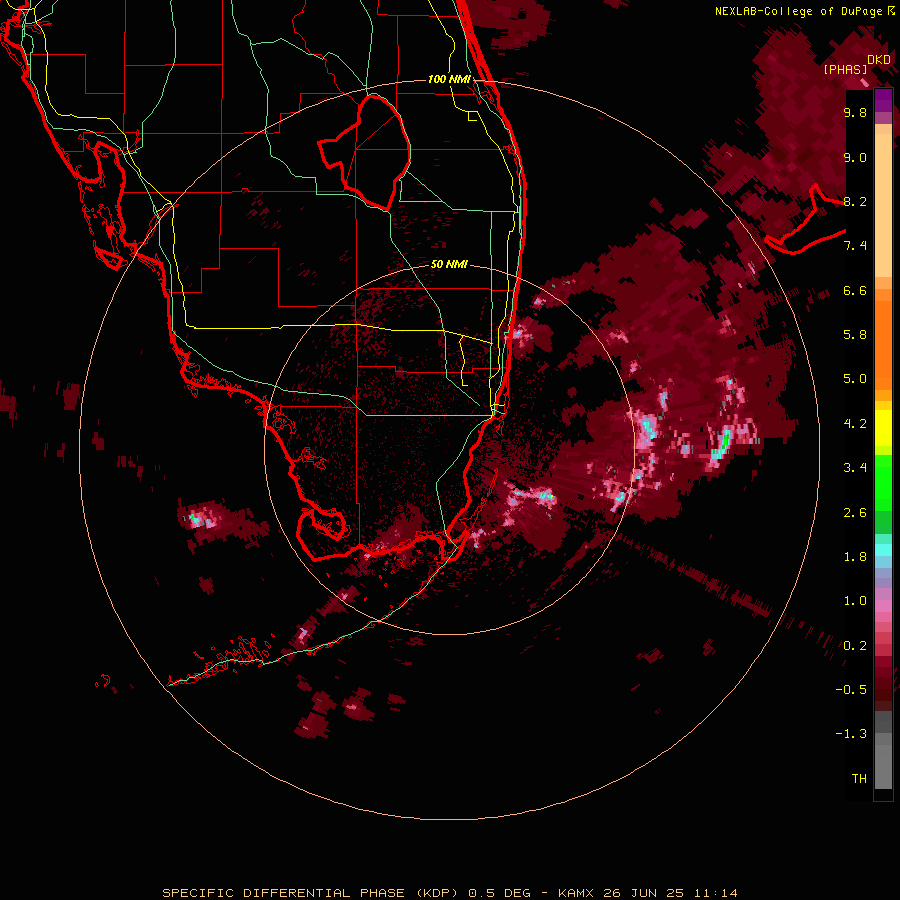
Task: Click the 2.6 scale value
Action: pos(855,513)
